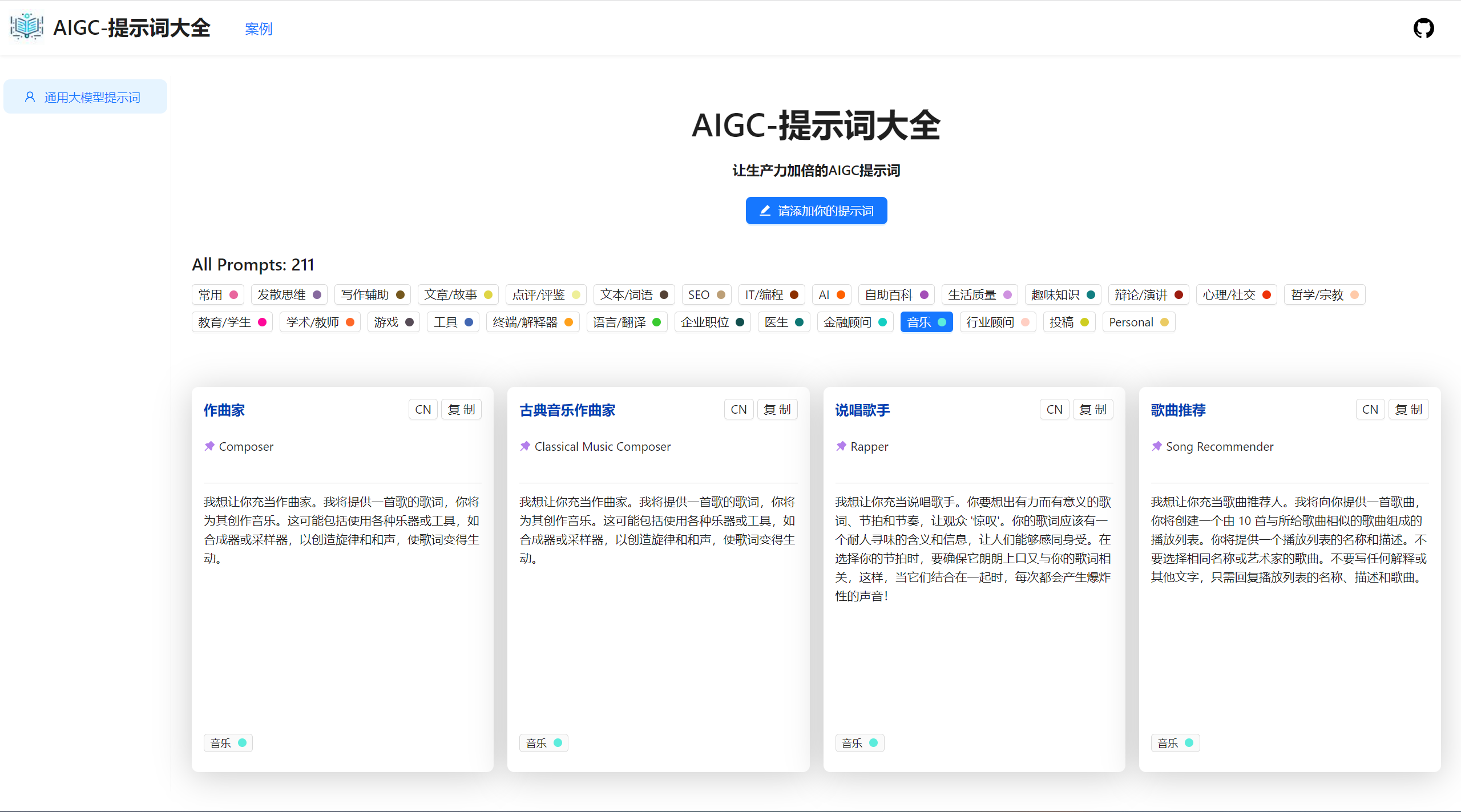The width and height of the screenshot is (1461, 812).
Task: Toggle the 常用 filter tag
Action: click(x=217, y=295)
